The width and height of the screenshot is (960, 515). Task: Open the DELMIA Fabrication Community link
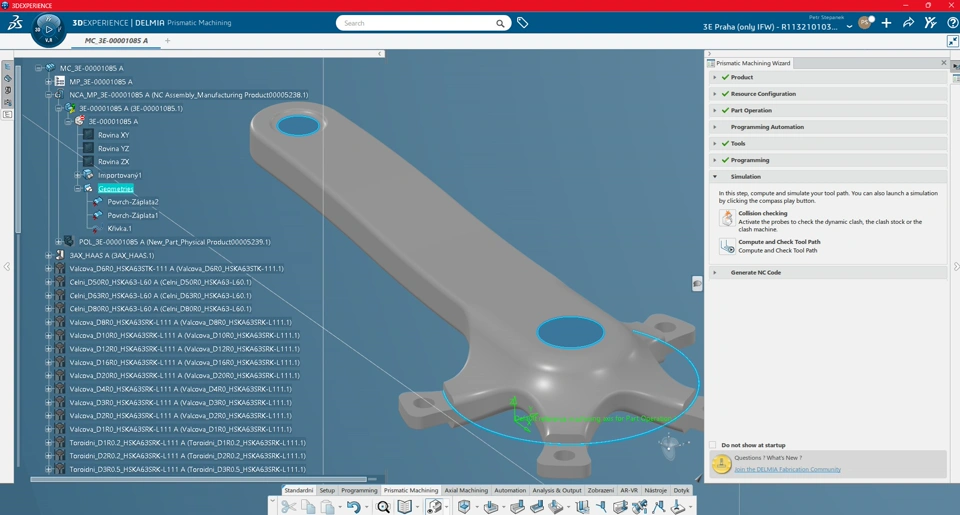click(x=787, y=469)
